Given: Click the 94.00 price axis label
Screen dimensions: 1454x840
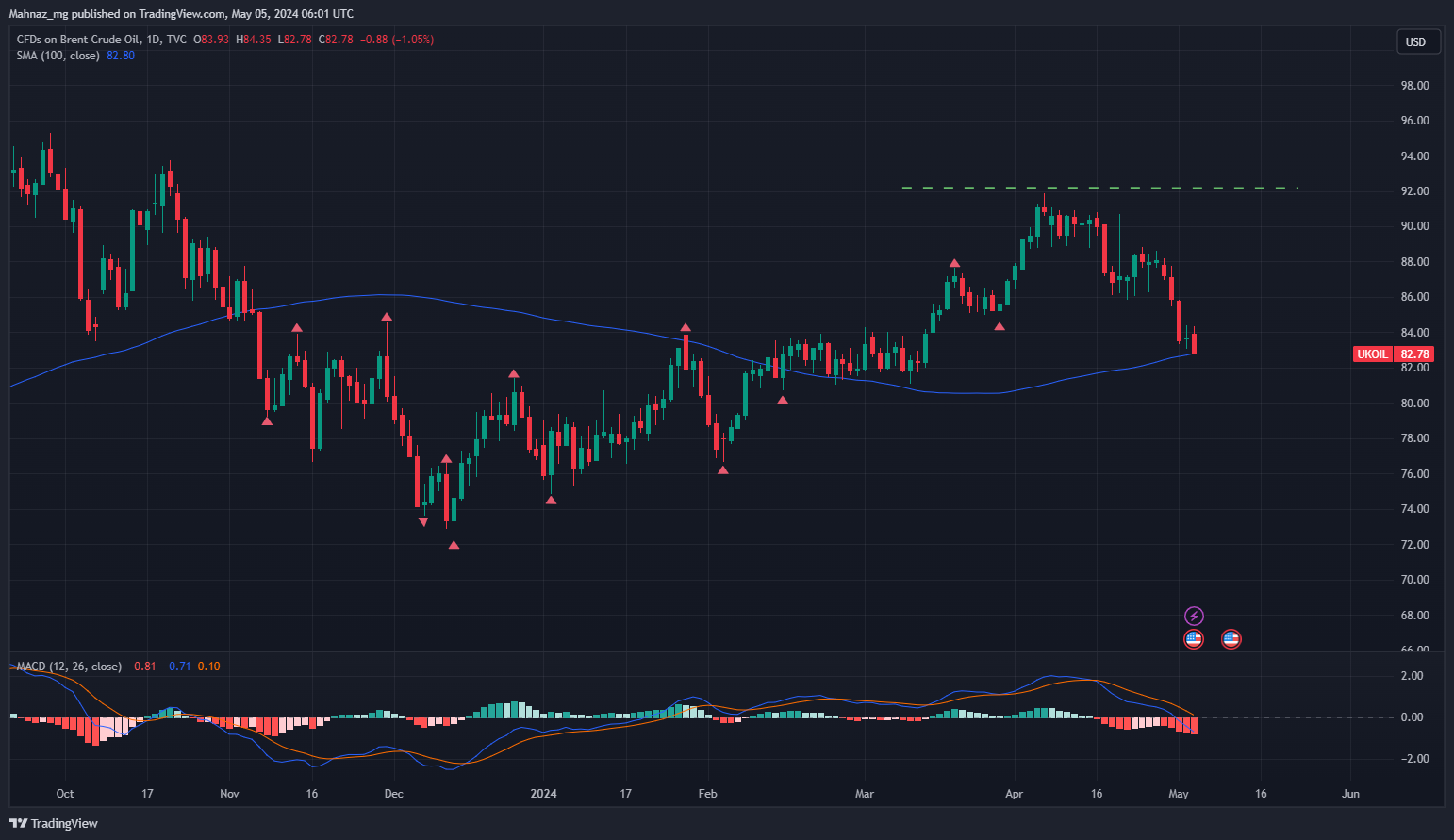Looking at the screenshot, I should coord(1414,156).
